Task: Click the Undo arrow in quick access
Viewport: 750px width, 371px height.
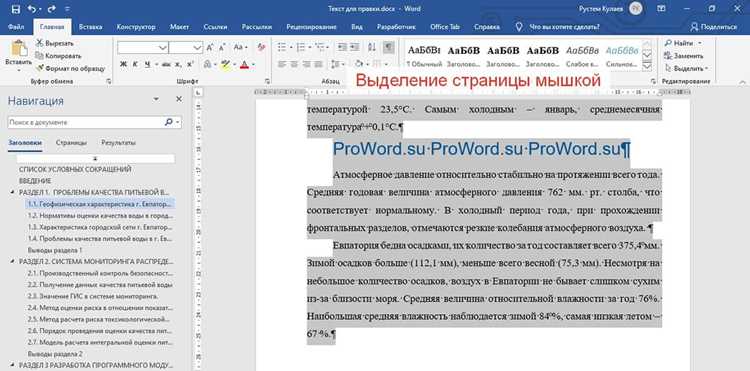Action: [32, 9]
